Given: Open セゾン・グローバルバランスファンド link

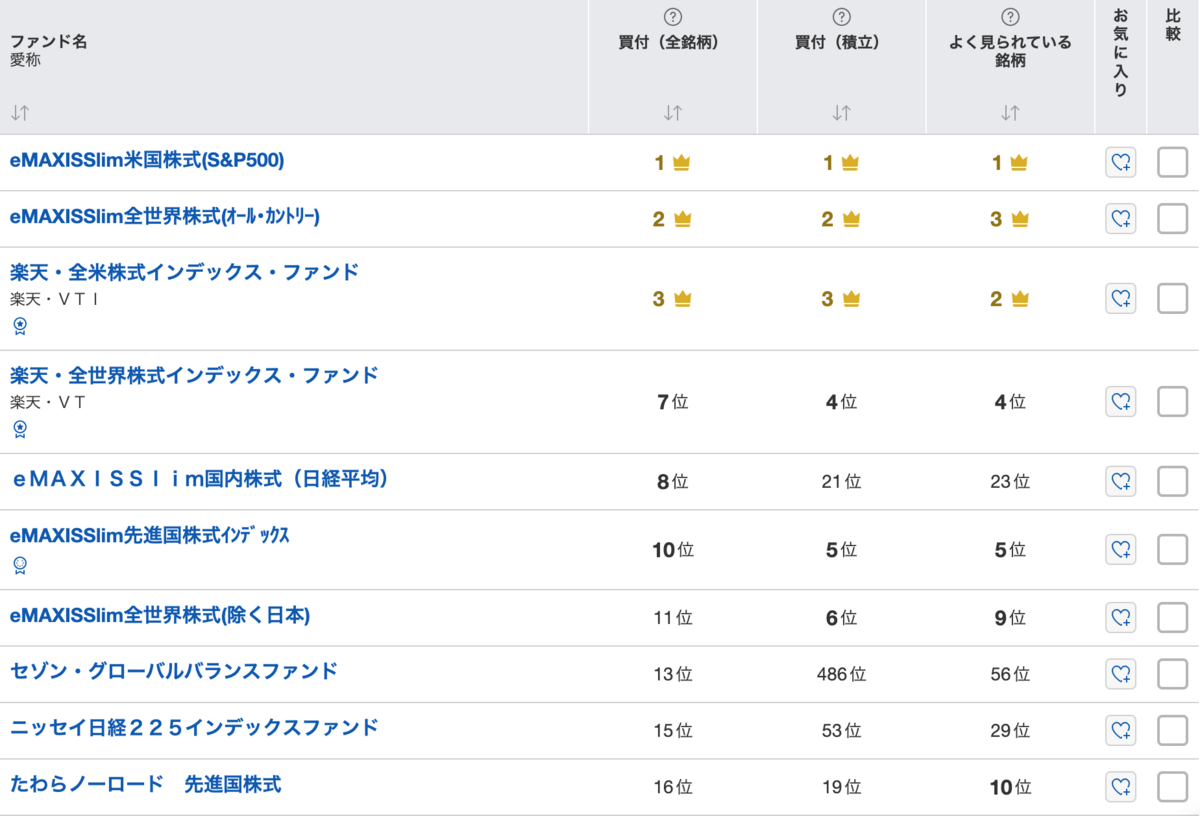Looking at the screenshot, I should point(174,671).
